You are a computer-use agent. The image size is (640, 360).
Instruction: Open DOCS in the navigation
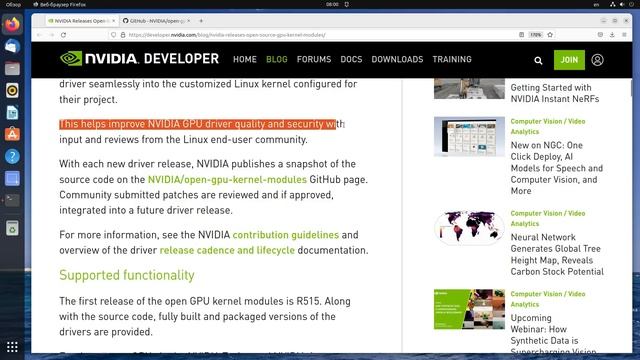click(351, 60)
